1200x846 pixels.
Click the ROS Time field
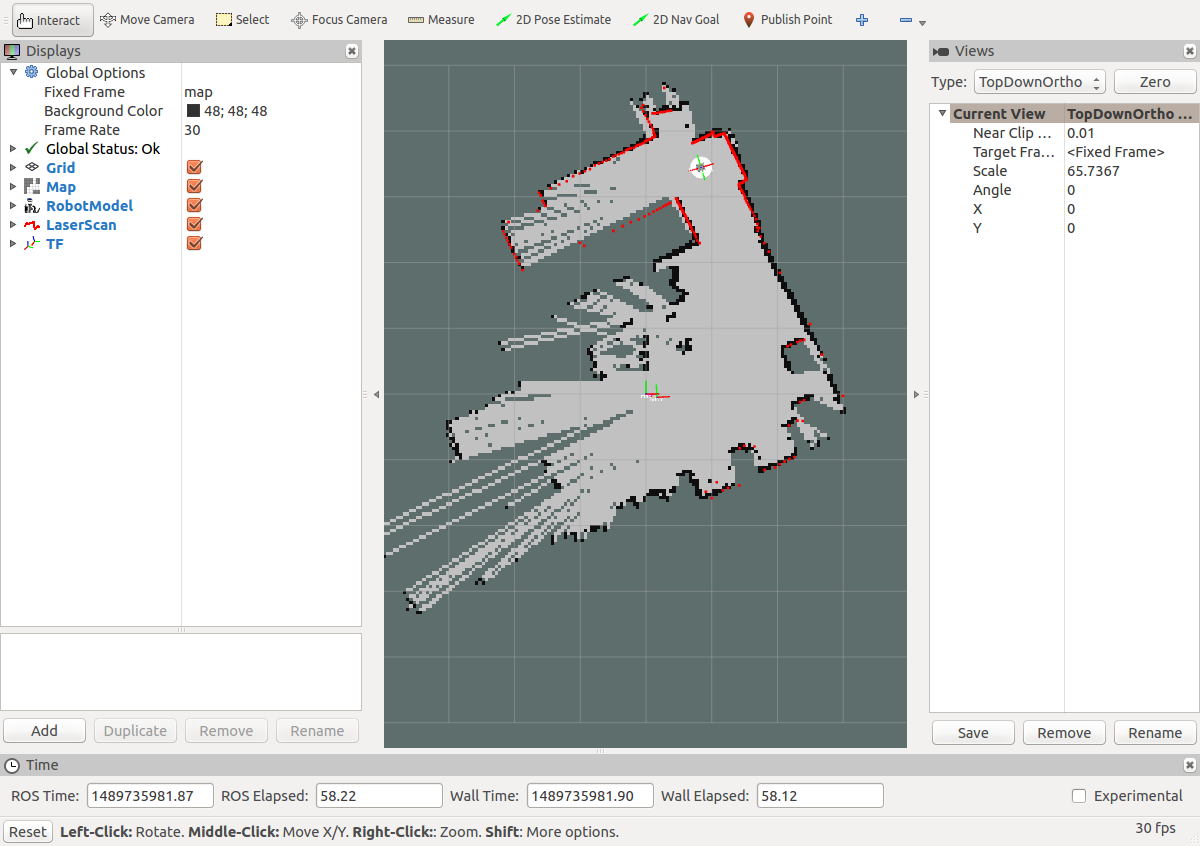[150, 796]
